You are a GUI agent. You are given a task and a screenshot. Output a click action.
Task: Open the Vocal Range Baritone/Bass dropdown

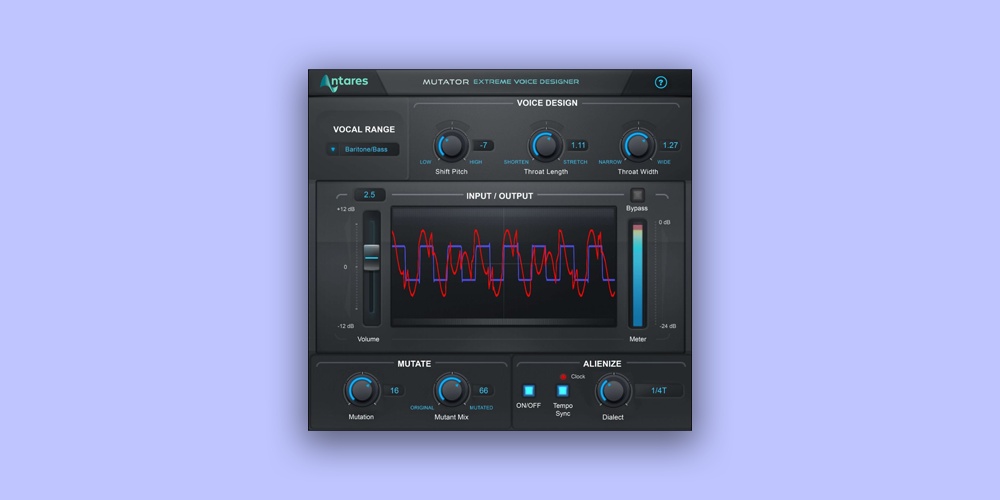click(364, 150)
